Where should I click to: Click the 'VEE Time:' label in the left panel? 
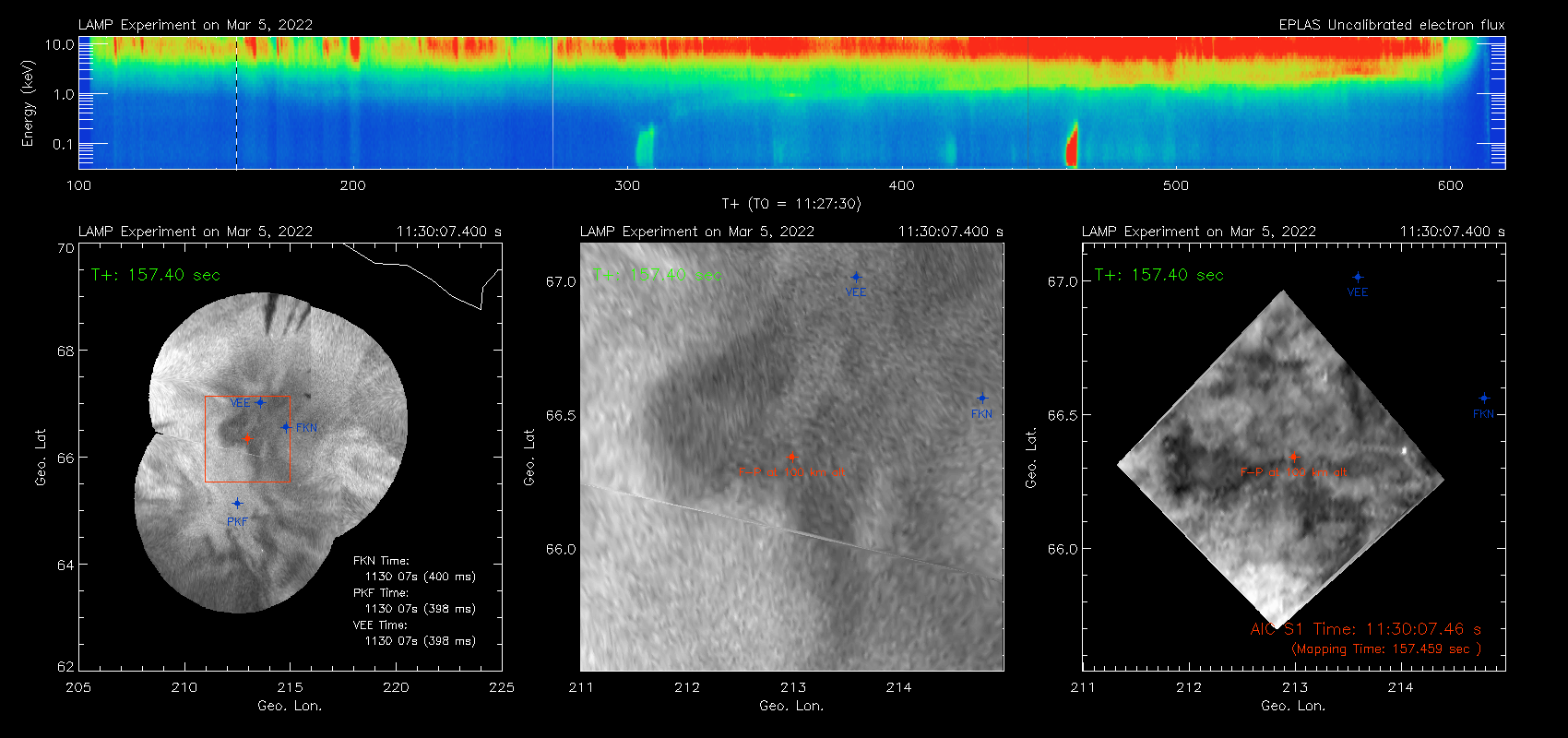click(x=381, y=625)
